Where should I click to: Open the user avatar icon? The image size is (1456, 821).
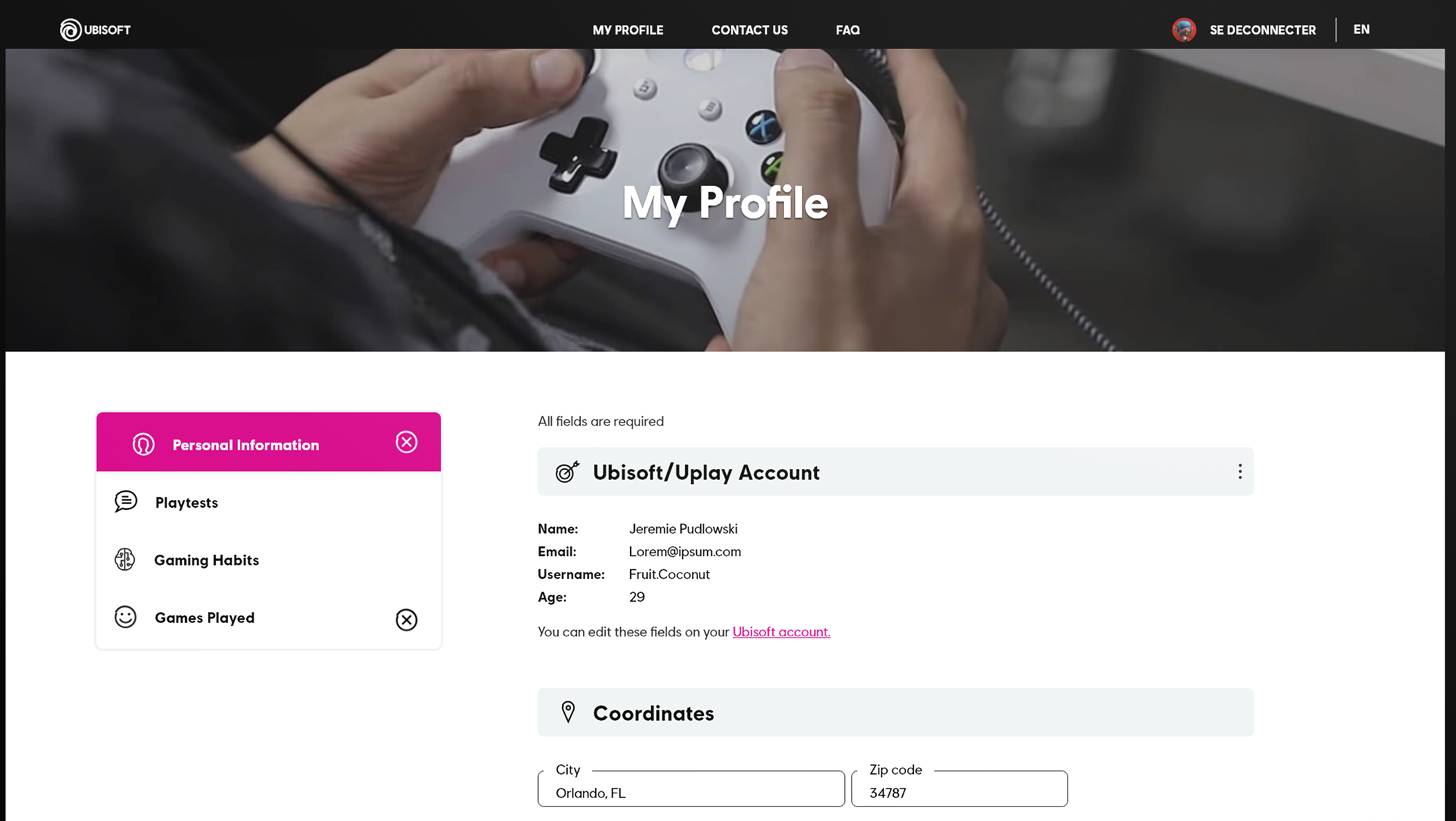(1184, 30)
